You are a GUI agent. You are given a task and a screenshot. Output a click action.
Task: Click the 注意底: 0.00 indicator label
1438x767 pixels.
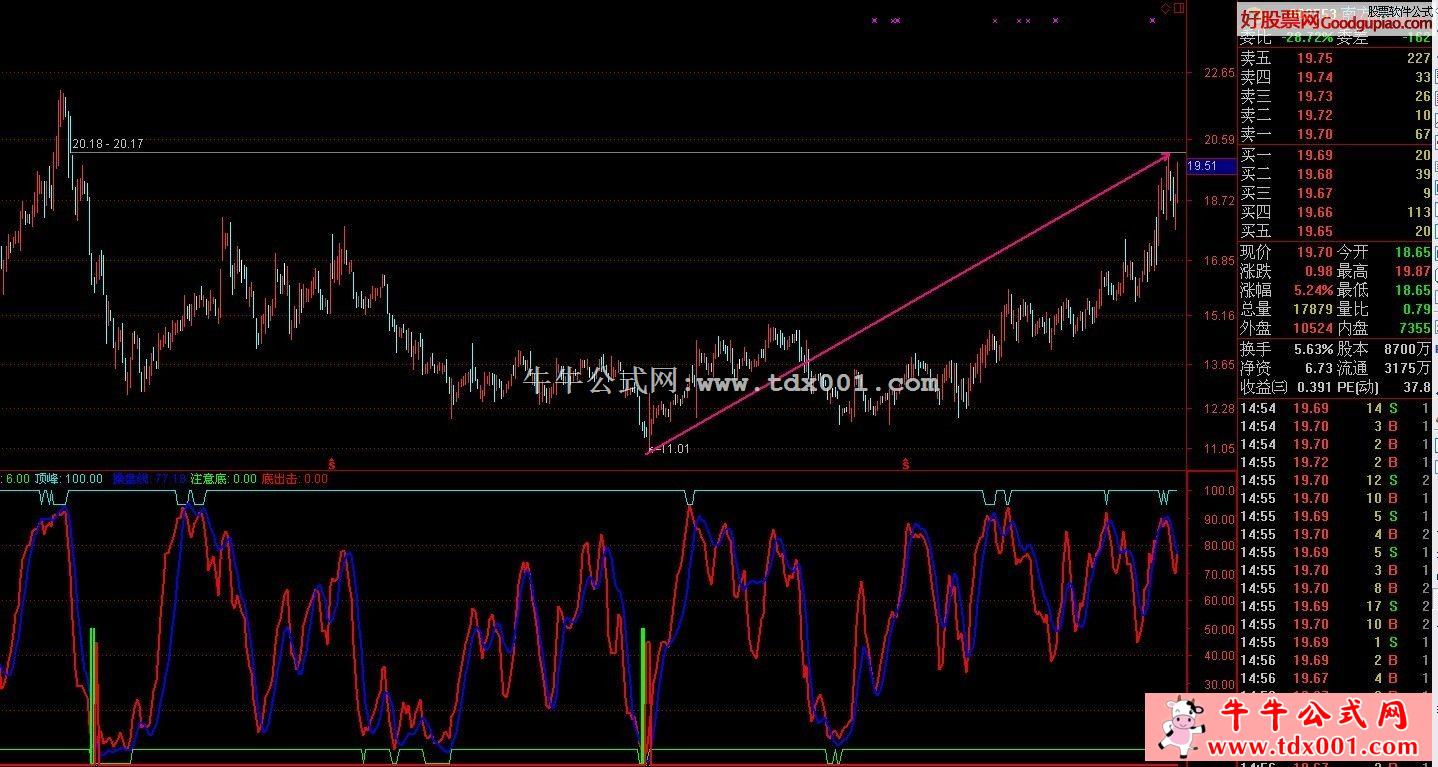(x=223, y=479)
